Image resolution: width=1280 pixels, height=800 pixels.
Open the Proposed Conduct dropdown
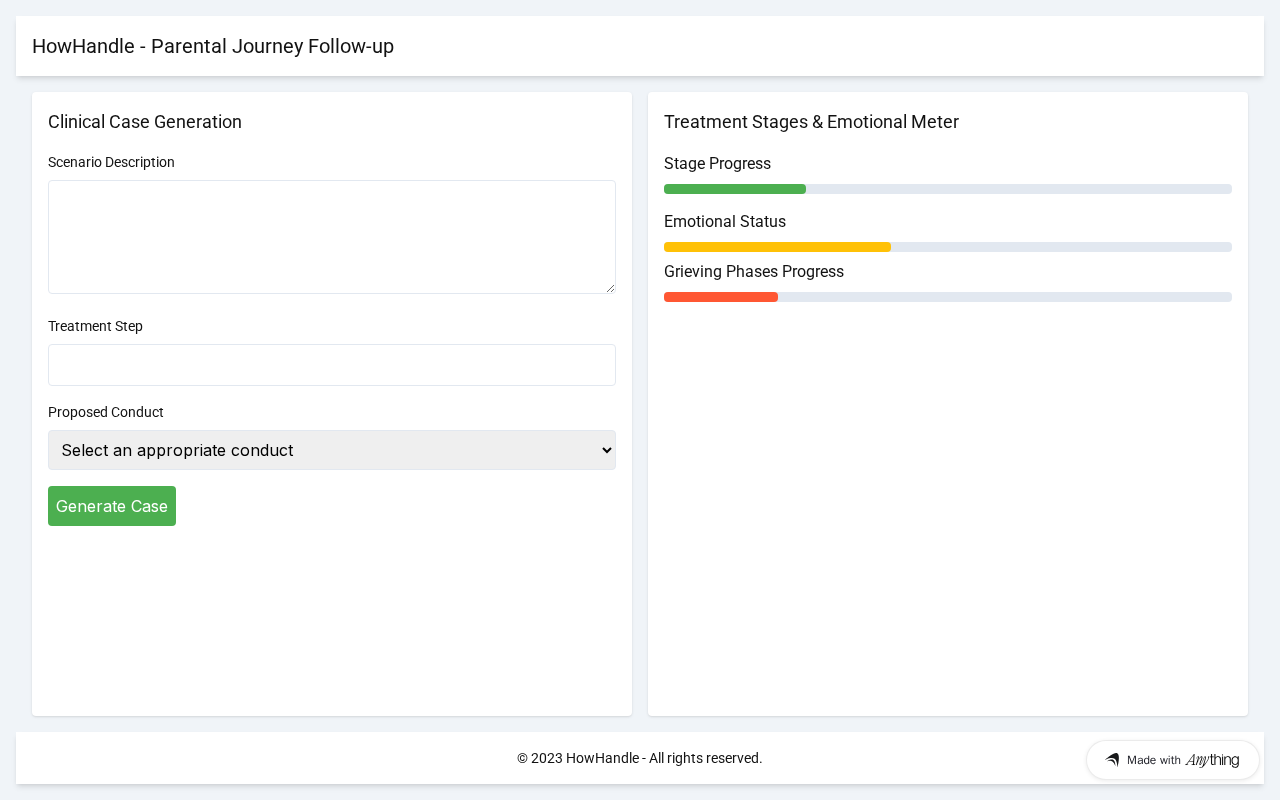pyautogui.click(x=331, y=450)
